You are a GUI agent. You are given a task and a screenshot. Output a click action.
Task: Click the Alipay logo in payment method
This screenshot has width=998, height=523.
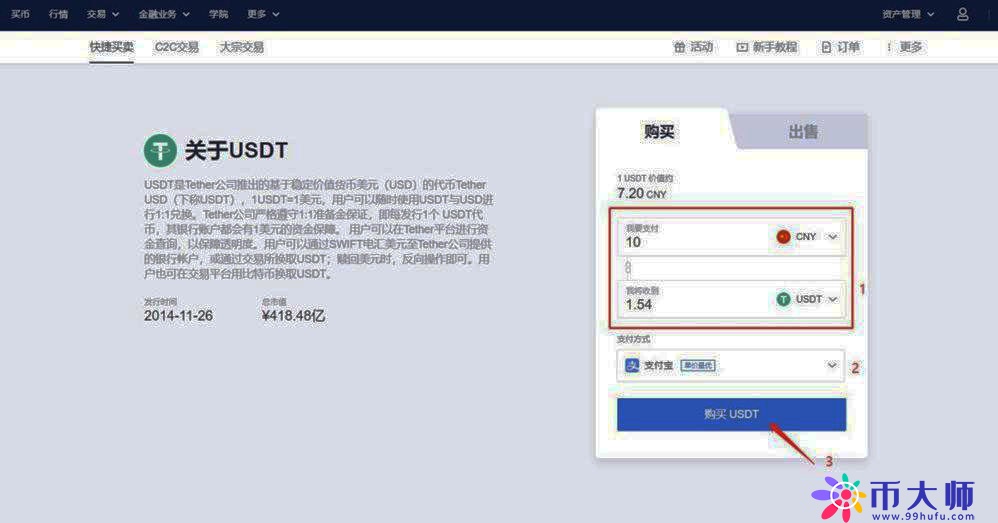coord(631,365)
